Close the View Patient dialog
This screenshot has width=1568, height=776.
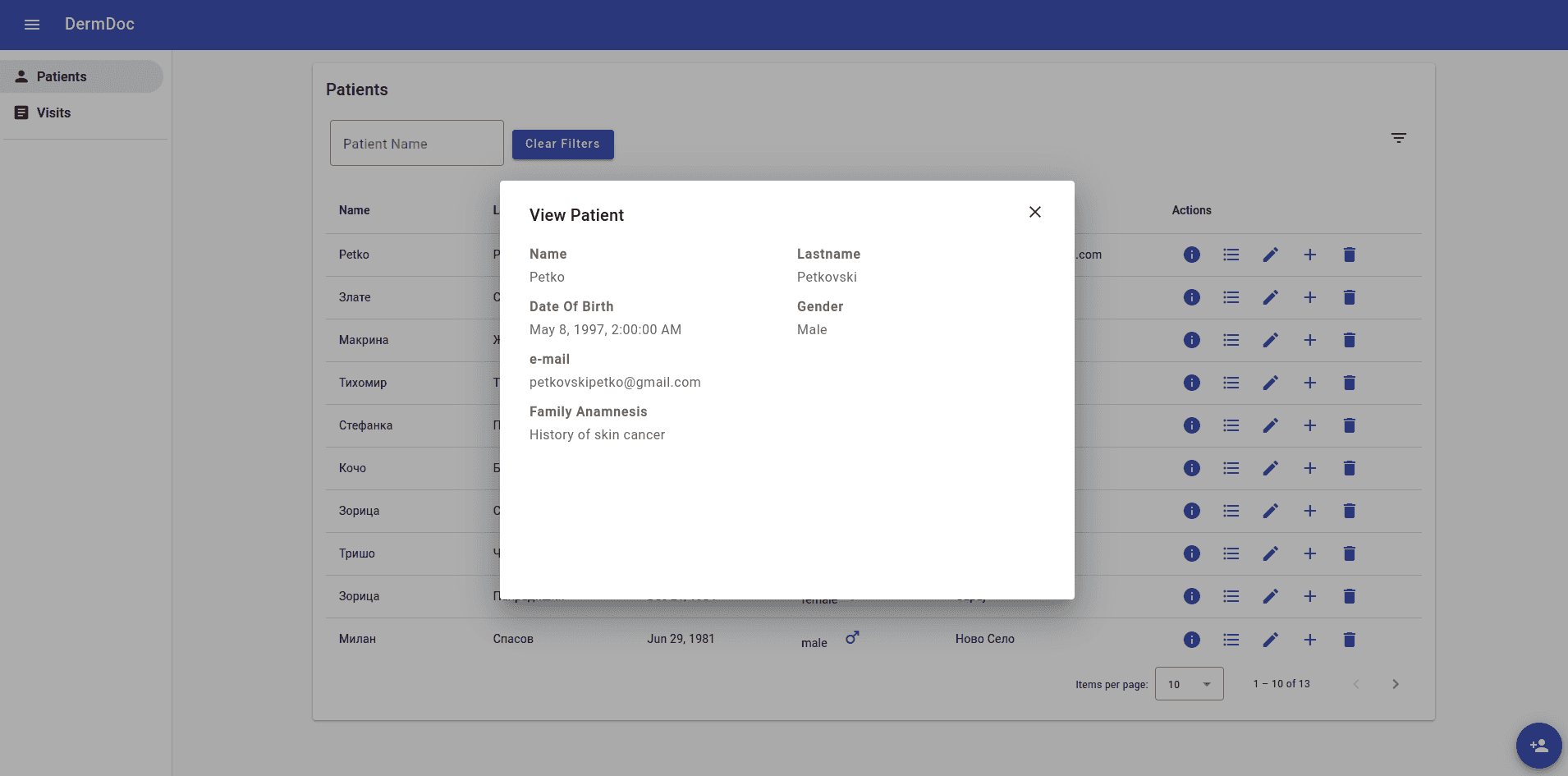point(1034,212)
